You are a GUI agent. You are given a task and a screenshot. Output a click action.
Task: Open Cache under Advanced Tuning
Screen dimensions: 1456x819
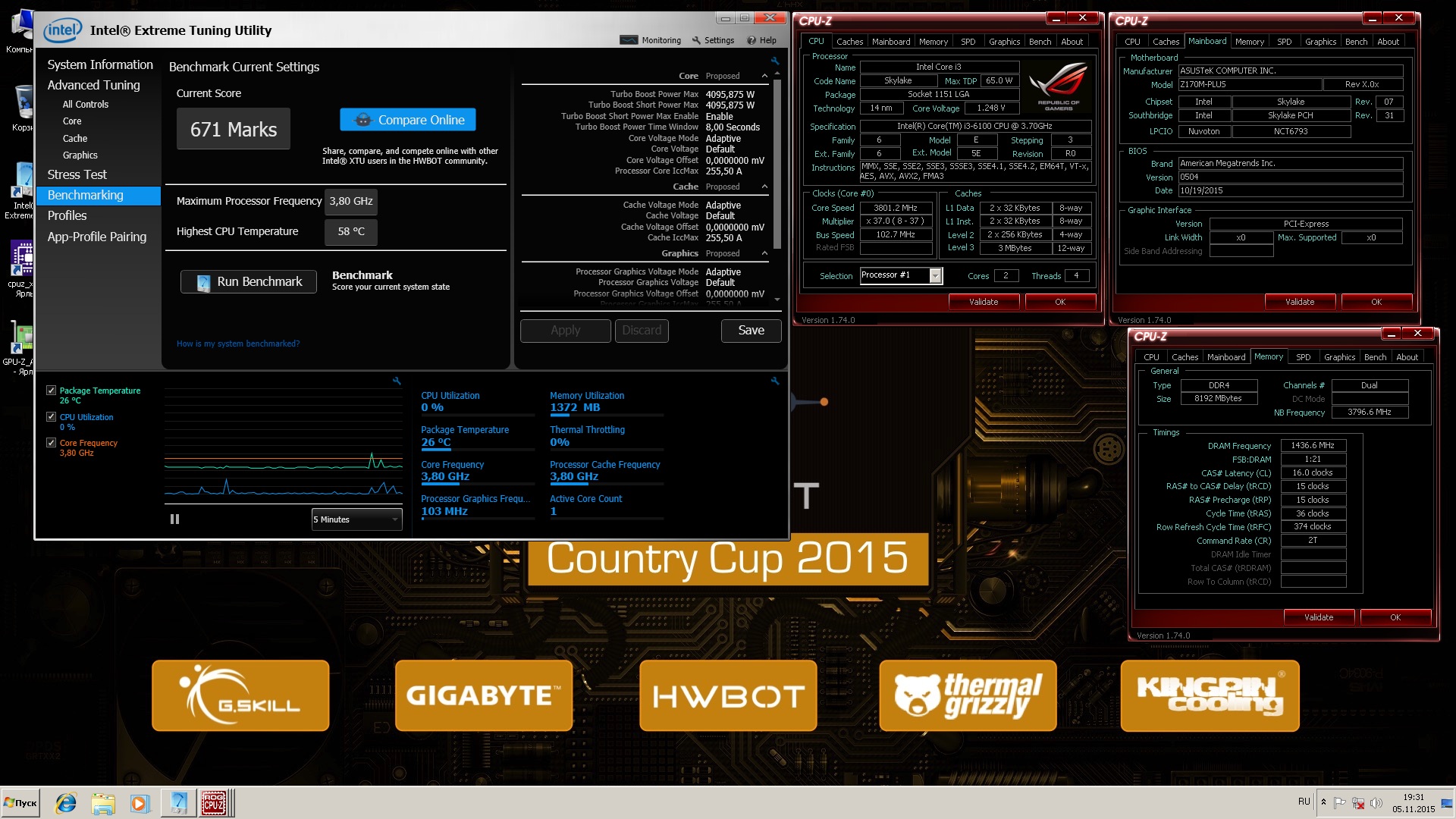click(x=75, y=139)
